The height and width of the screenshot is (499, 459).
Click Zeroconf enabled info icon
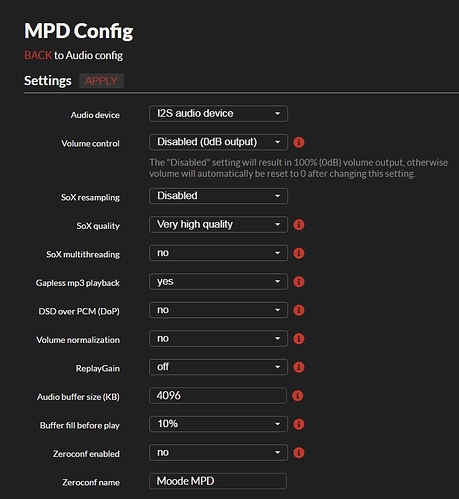click(299, 453)
